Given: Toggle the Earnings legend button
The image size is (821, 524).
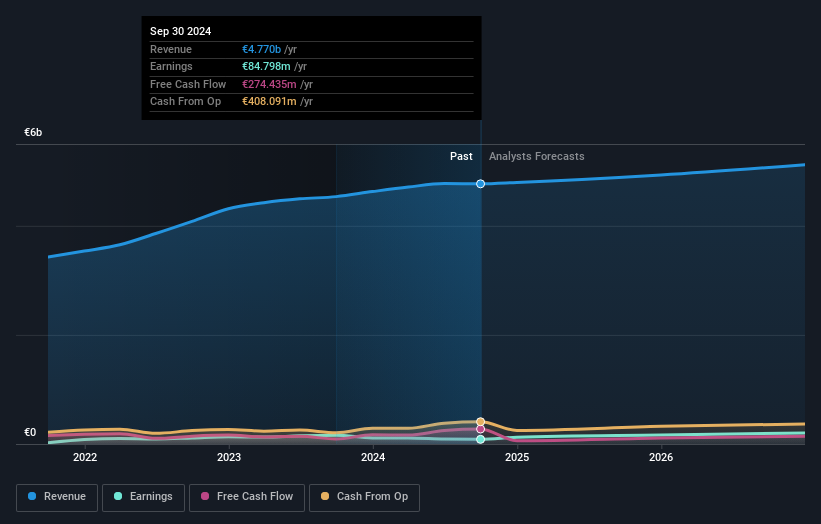Looking at the screenshot, I should point(143,497).
